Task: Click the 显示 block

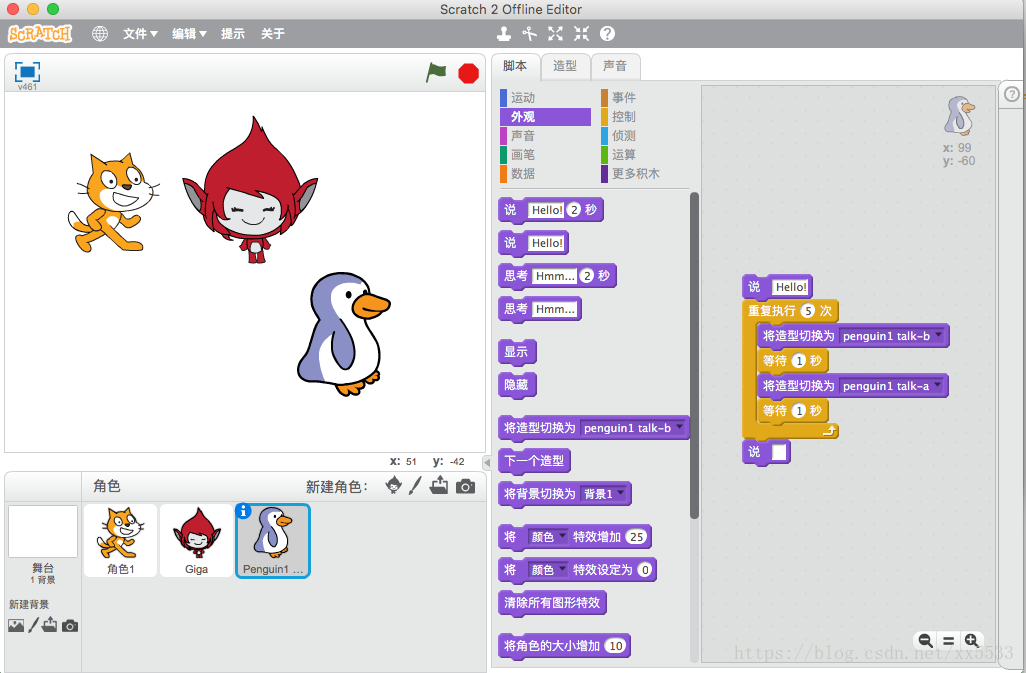Action: 517,352
